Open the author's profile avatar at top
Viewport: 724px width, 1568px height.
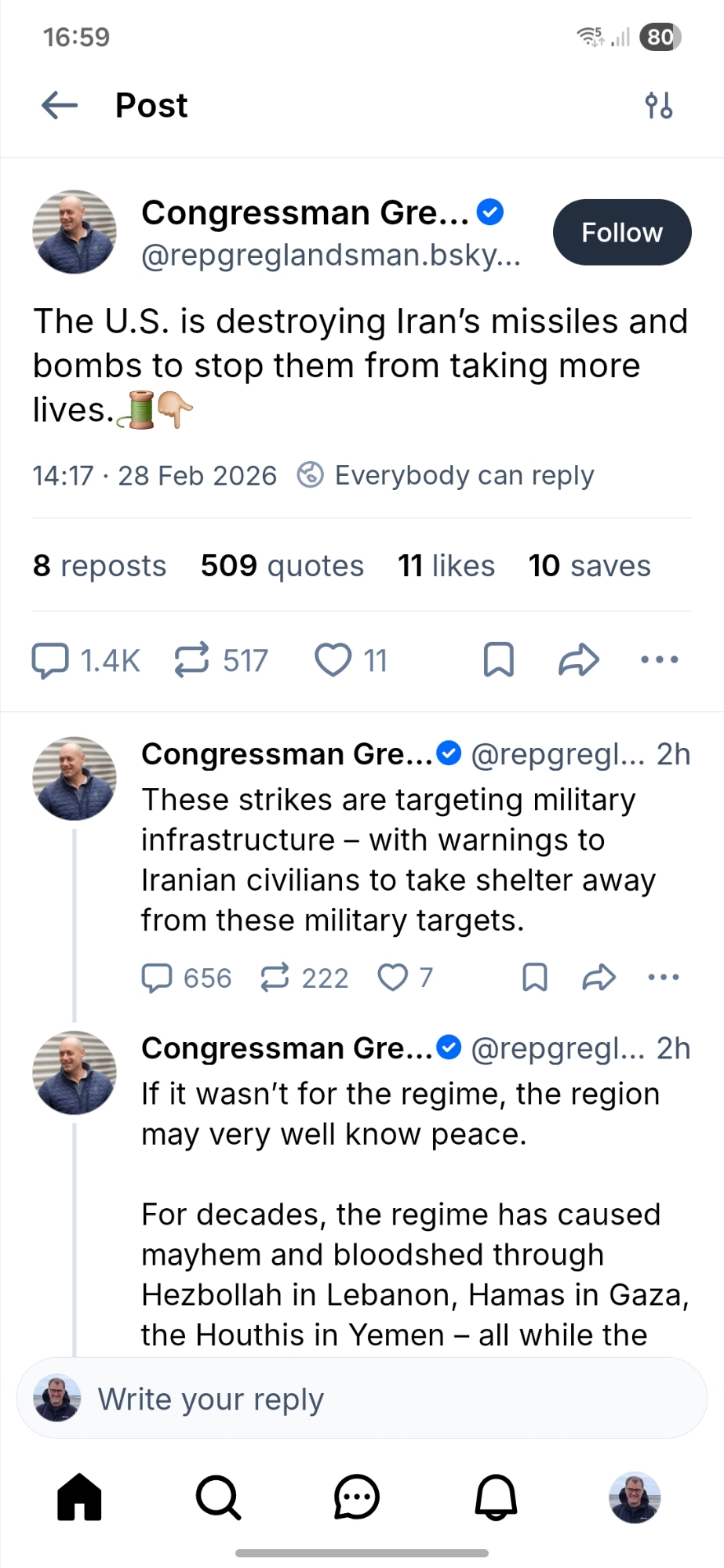coord(75,232)
